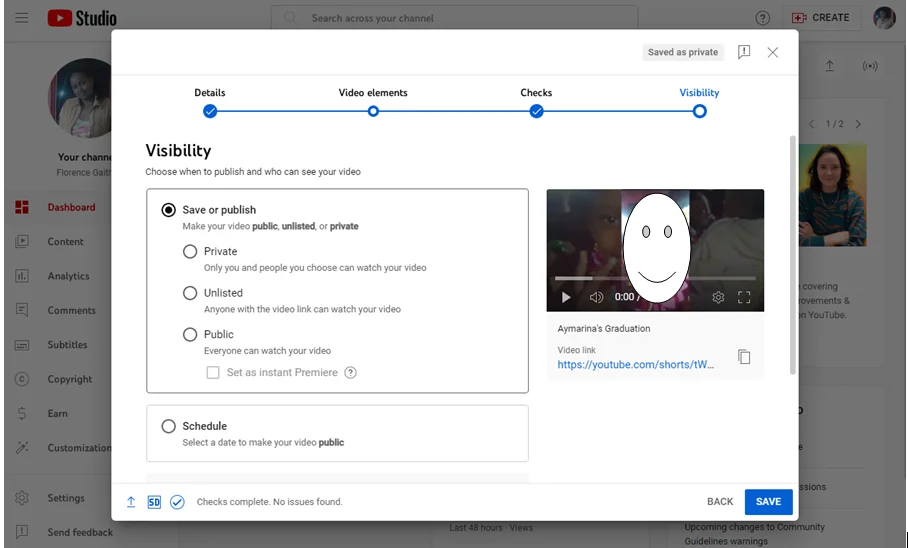This screenshot has width=908, height=548.
Task: Jump to the Checks step
Action: pyautogui.click(x=536, y=111)
